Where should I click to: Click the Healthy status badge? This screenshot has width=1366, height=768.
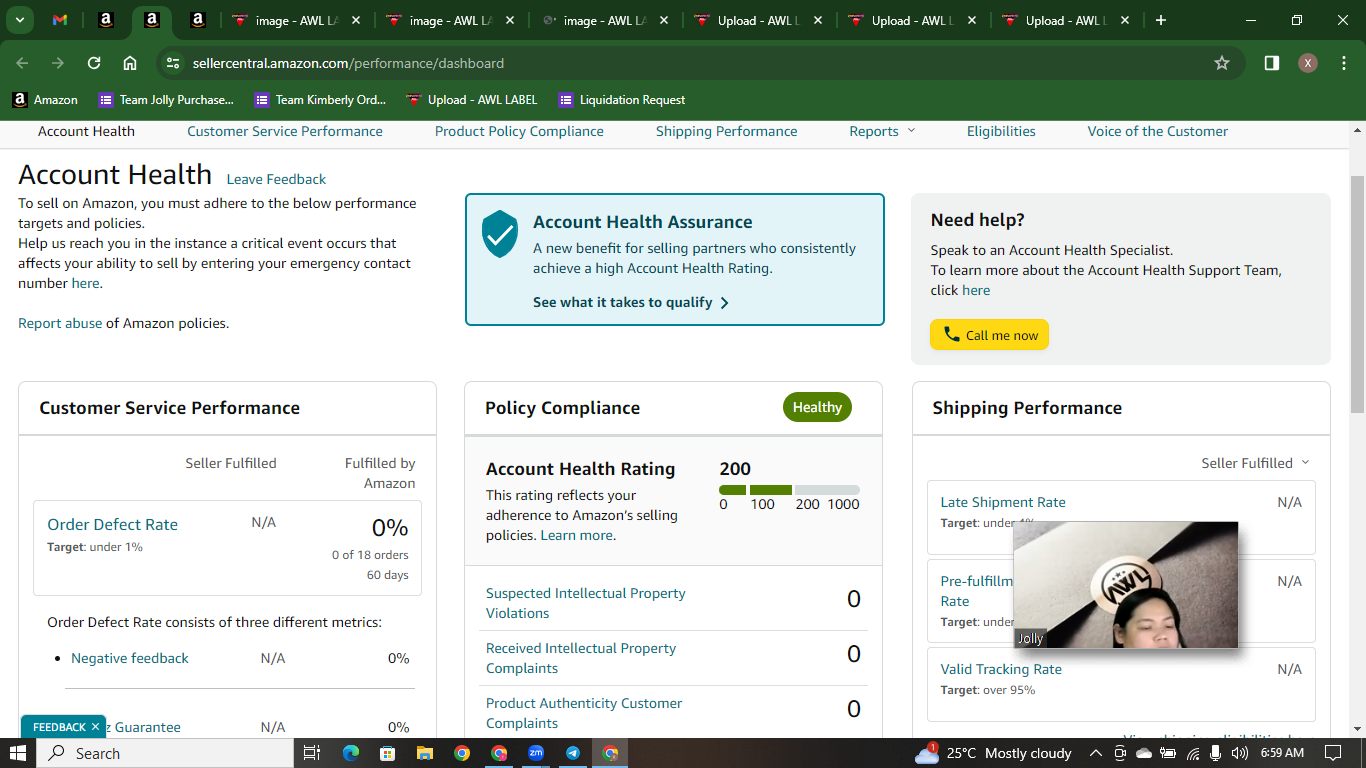pos(817,407)
